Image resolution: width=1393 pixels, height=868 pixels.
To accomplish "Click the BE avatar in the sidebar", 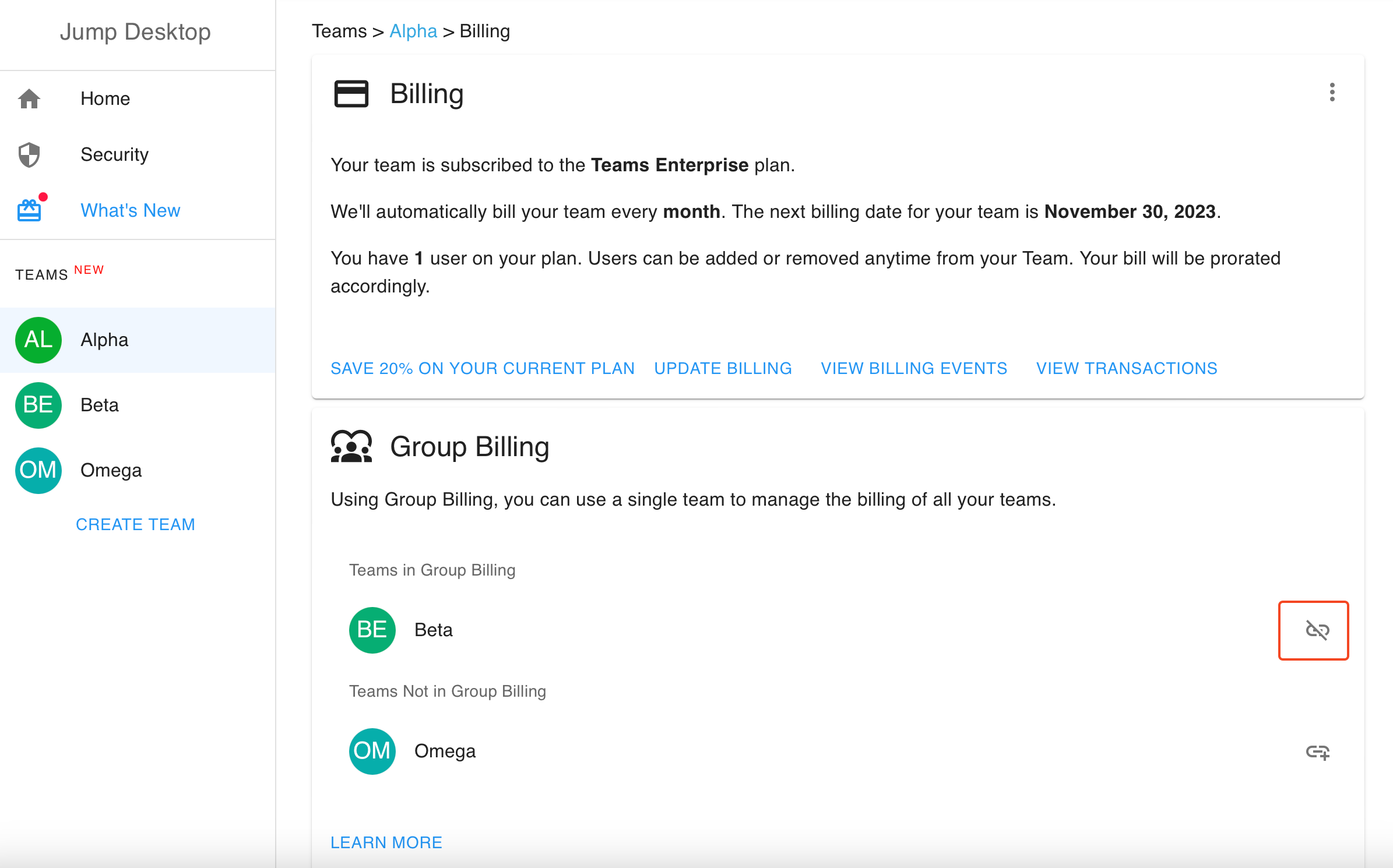I will [38, 405].
